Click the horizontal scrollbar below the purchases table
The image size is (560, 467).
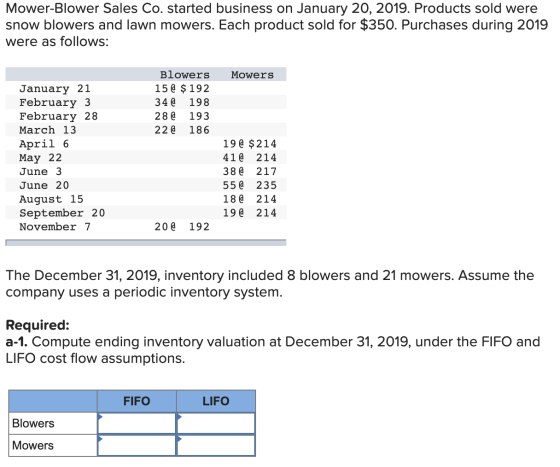(146, 243)
